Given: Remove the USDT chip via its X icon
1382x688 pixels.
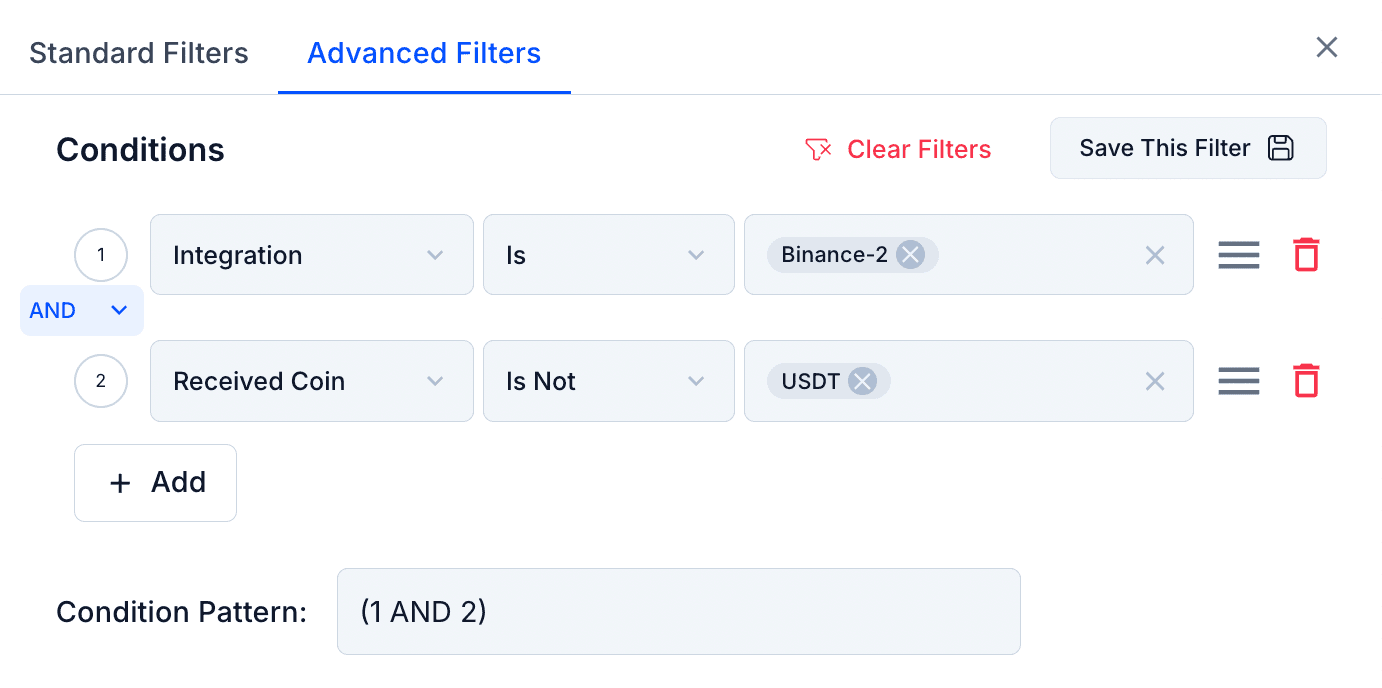Looking at the screenshot, I should (x=862, y=381).
